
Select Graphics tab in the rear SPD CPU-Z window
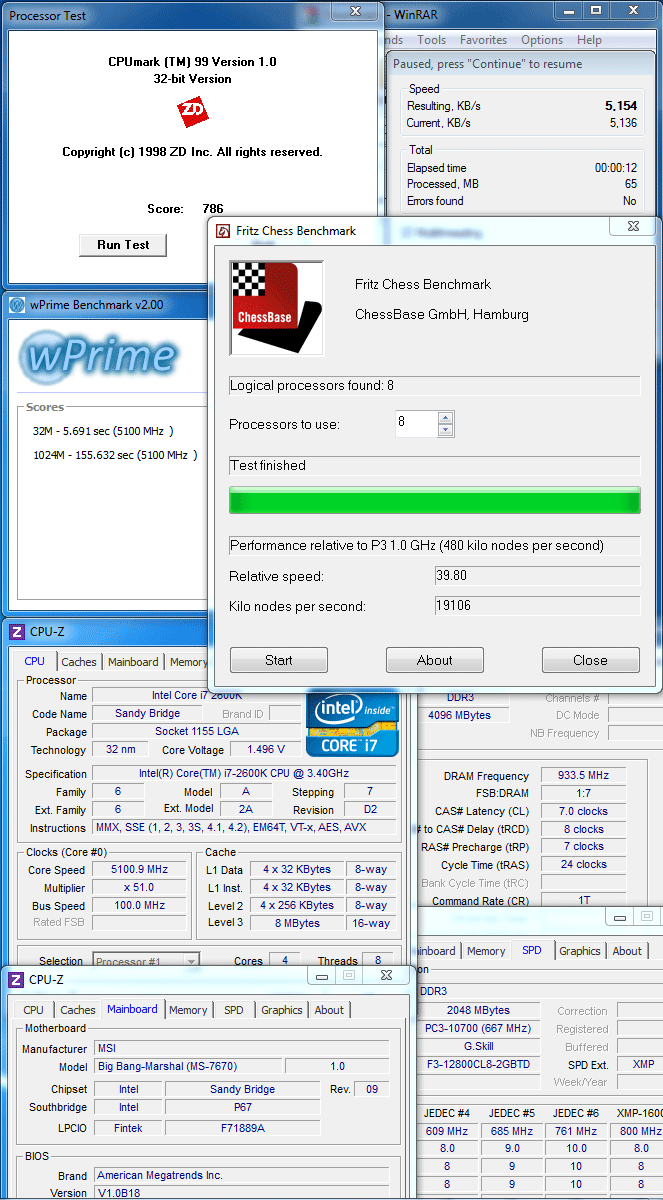click(x=580, y=951)
